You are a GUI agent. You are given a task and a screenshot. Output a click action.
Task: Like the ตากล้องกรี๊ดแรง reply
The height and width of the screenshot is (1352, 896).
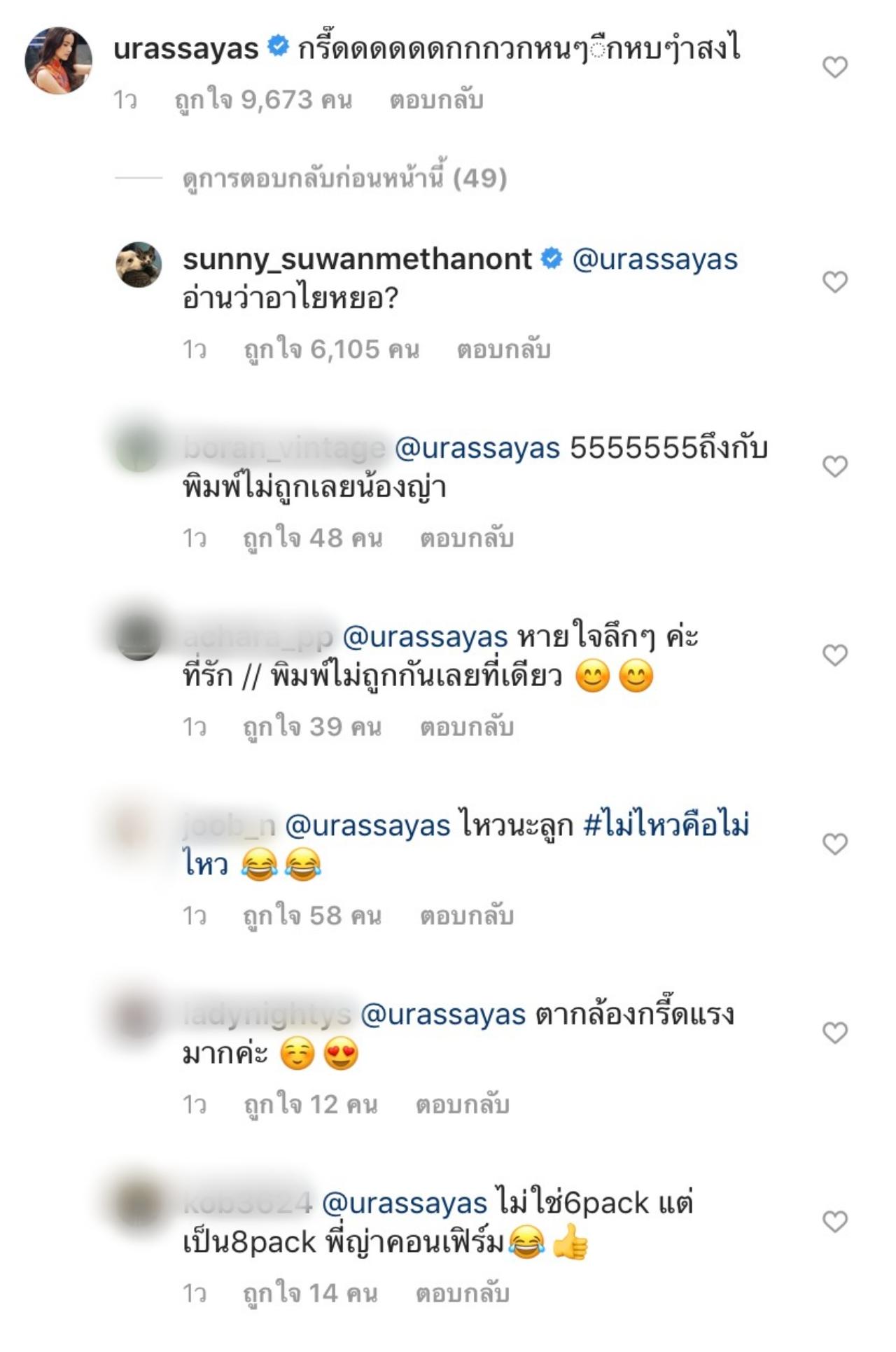point(834,1033)
